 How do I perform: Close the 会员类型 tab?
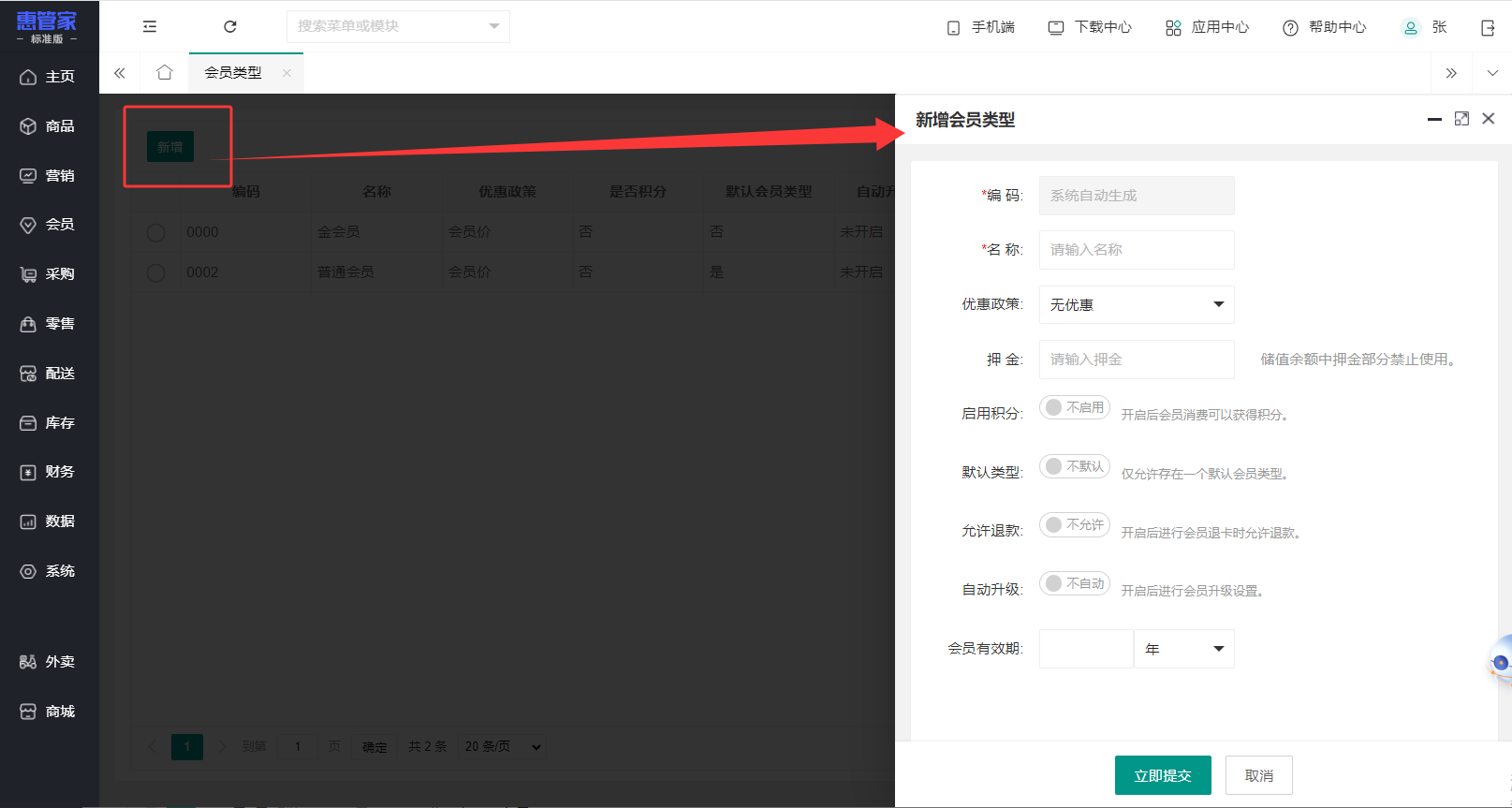coord(286,73)
